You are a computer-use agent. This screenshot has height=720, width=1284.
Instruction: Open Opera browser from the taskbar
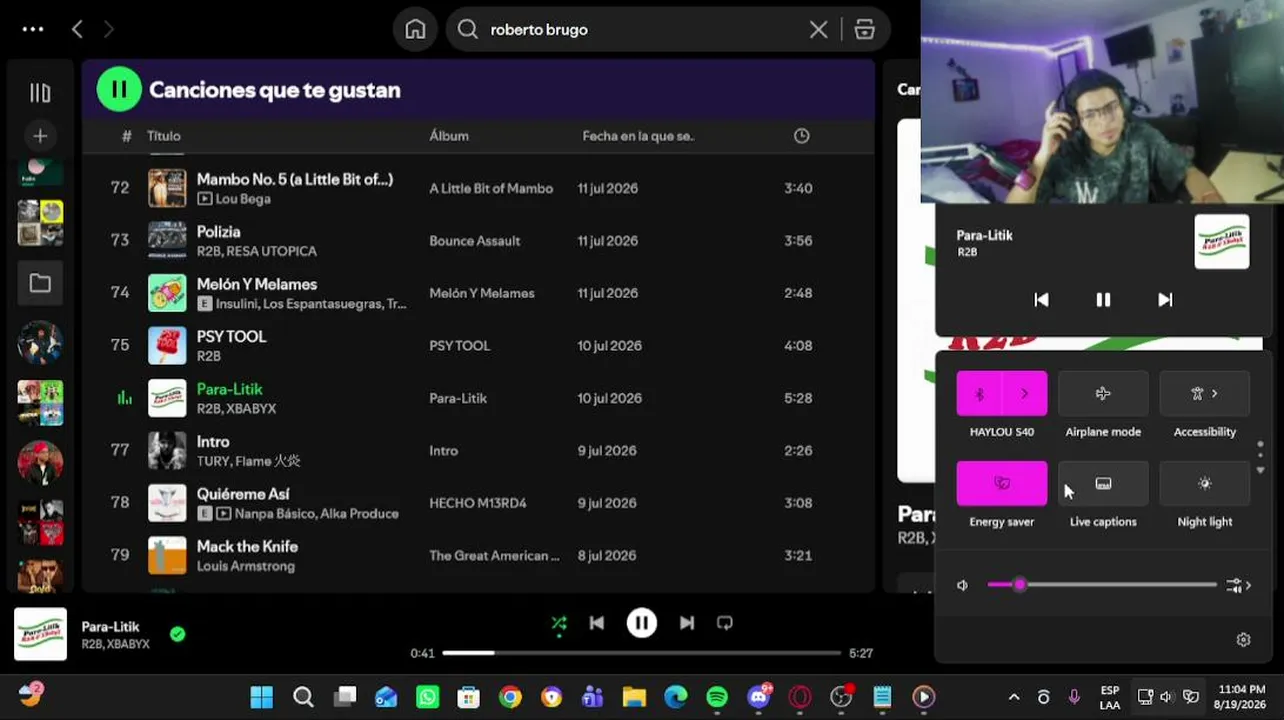(799, 697)
